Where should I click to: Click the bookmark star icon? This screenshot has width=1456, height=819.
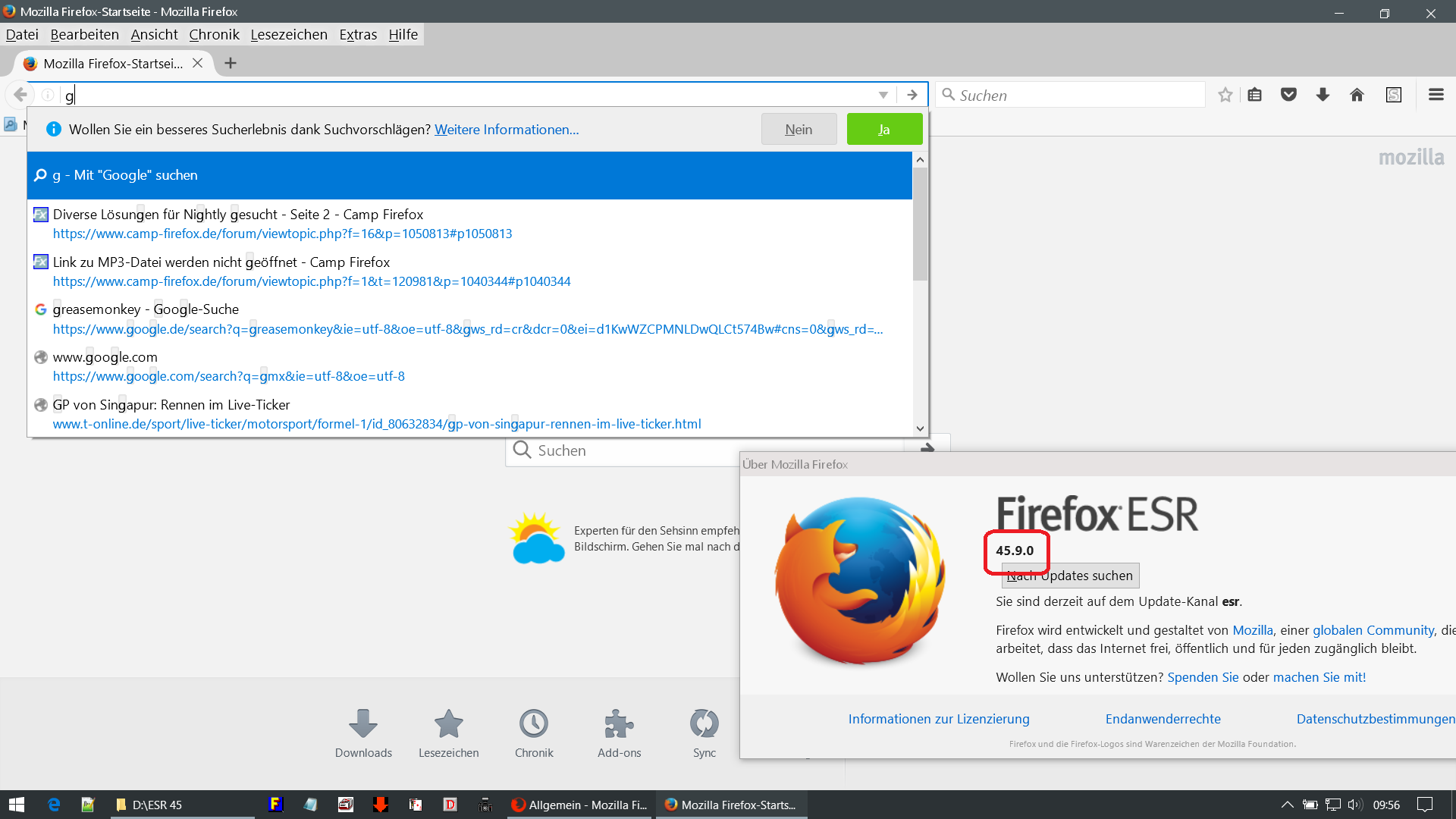(x=1225, y=95)
